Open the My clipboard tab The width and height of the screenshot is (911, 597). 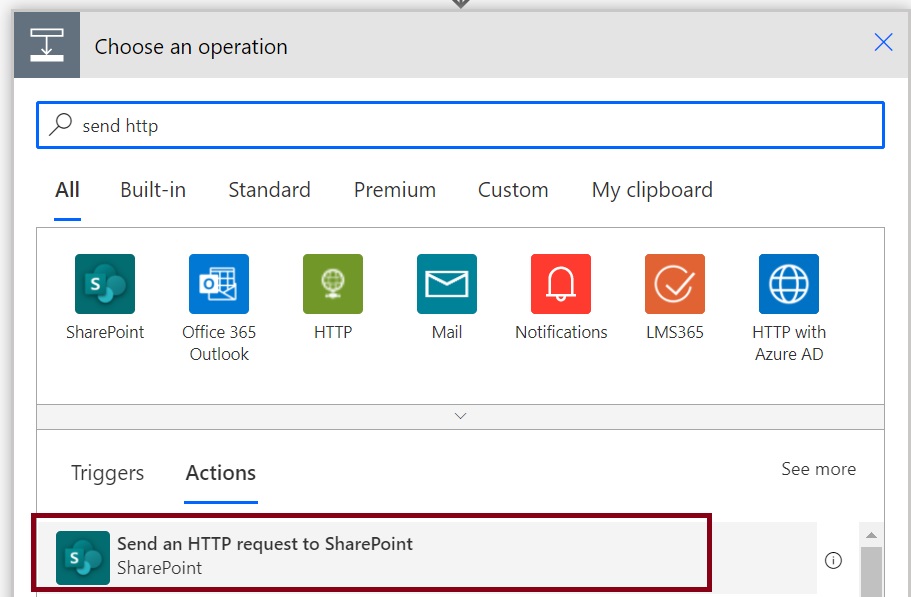pos(652,190)
